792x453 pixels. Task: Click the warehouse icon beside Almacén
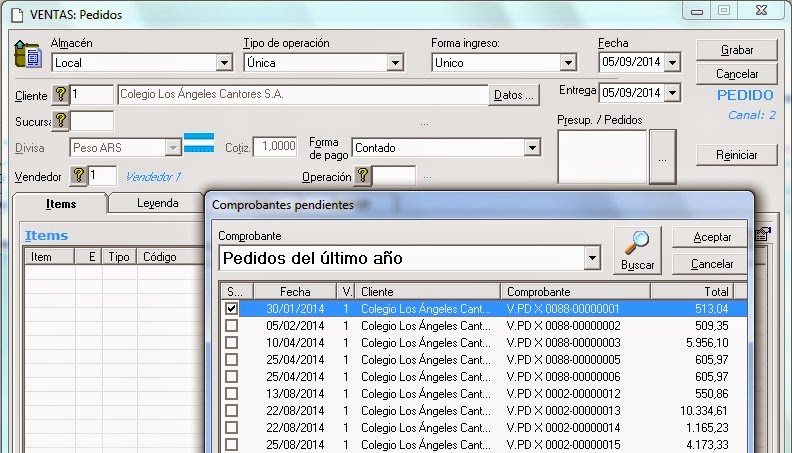[29, 55]
